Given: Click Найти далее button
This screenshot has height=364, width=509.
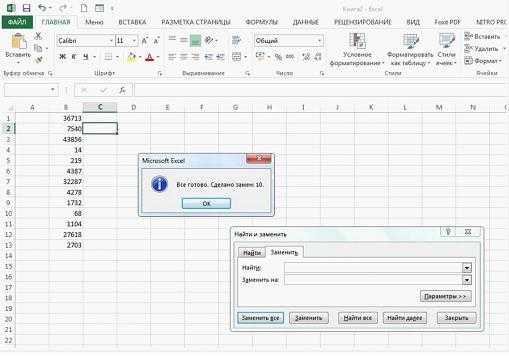Looking at the screenshot, I should [x=405, y=318].
